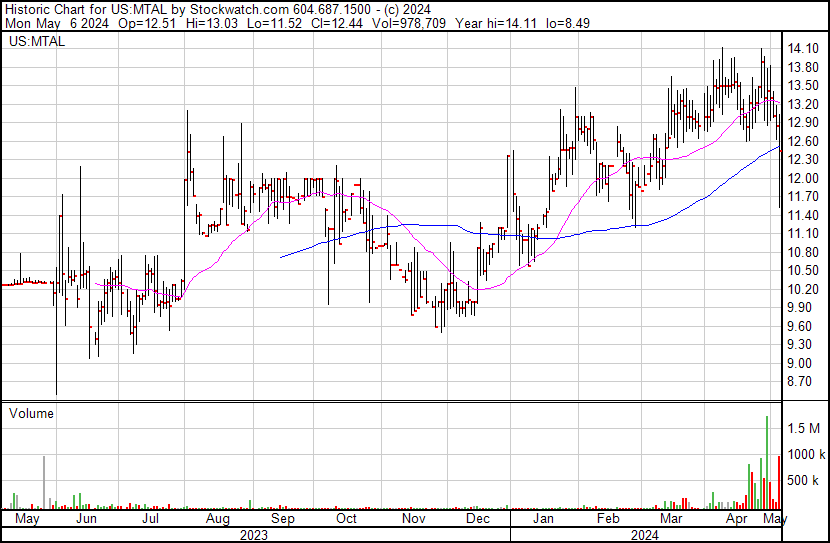830x543 pixels.
Task: Select the Jan month marker
Action: (544, 519)
